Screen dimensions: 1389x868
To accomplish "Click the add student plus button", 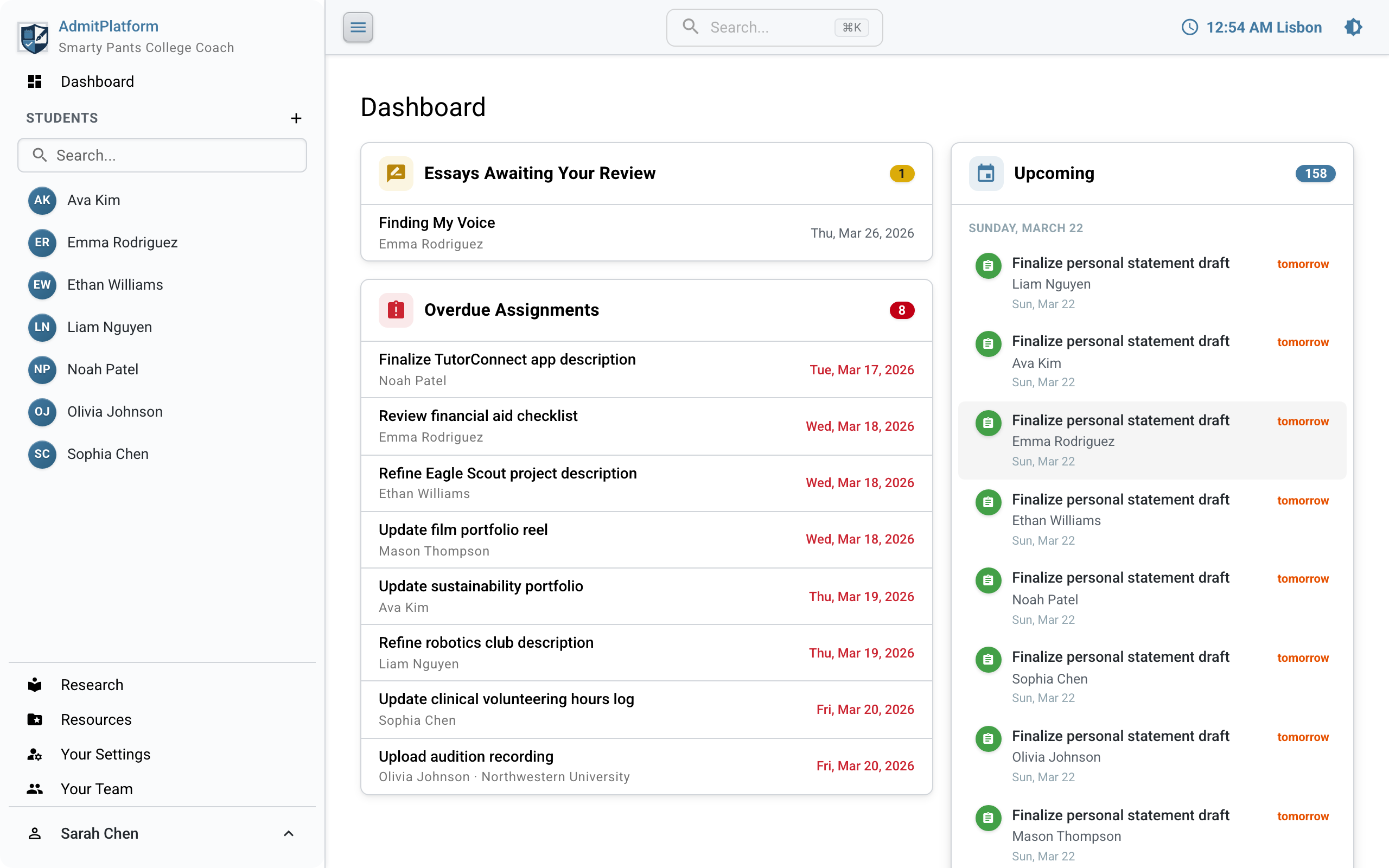I will click(296, 118).
